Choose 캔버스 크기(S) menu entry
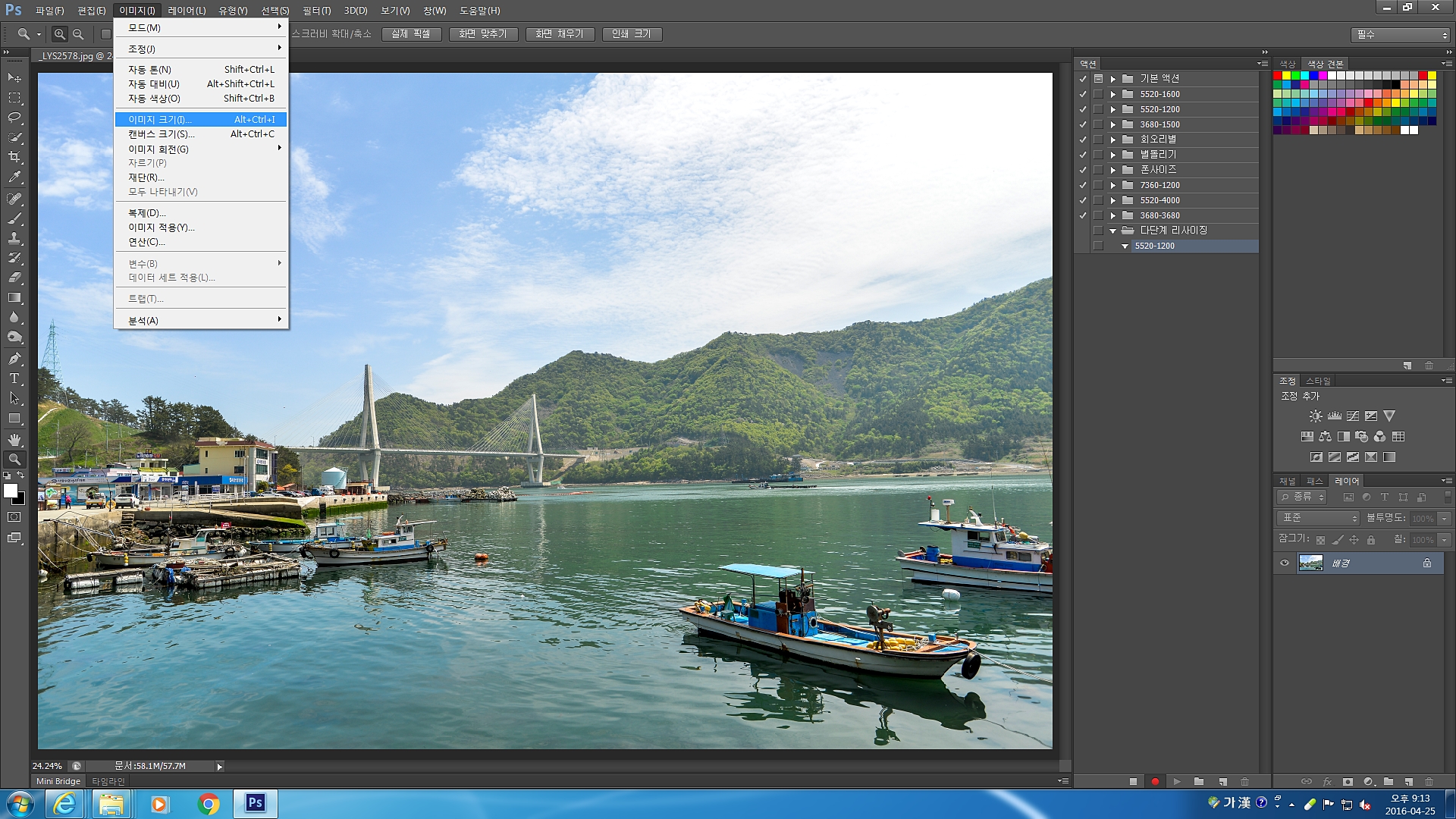 (161, 134)
